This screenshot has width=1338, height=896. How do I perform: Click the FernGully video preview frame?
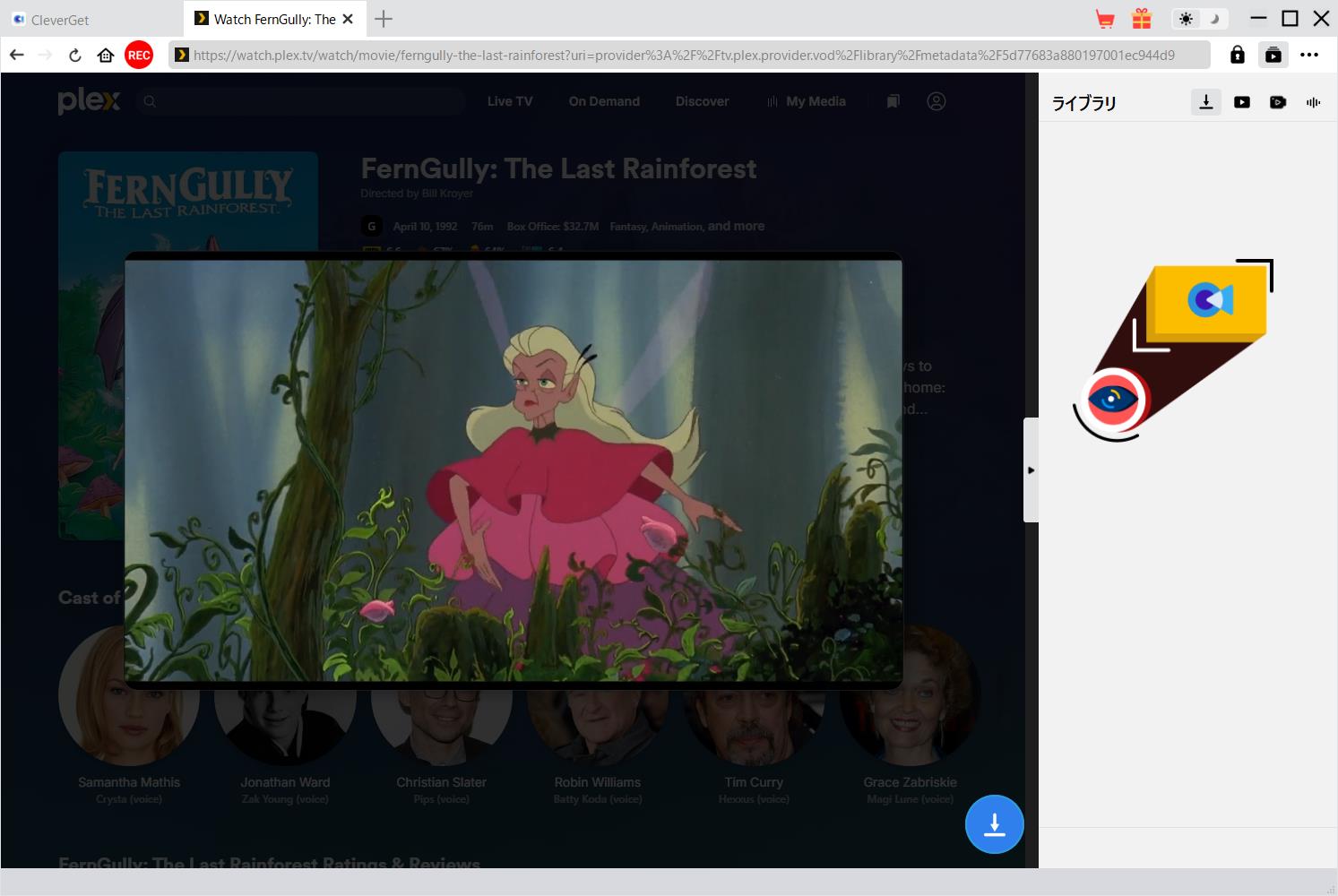pos(514,470)
